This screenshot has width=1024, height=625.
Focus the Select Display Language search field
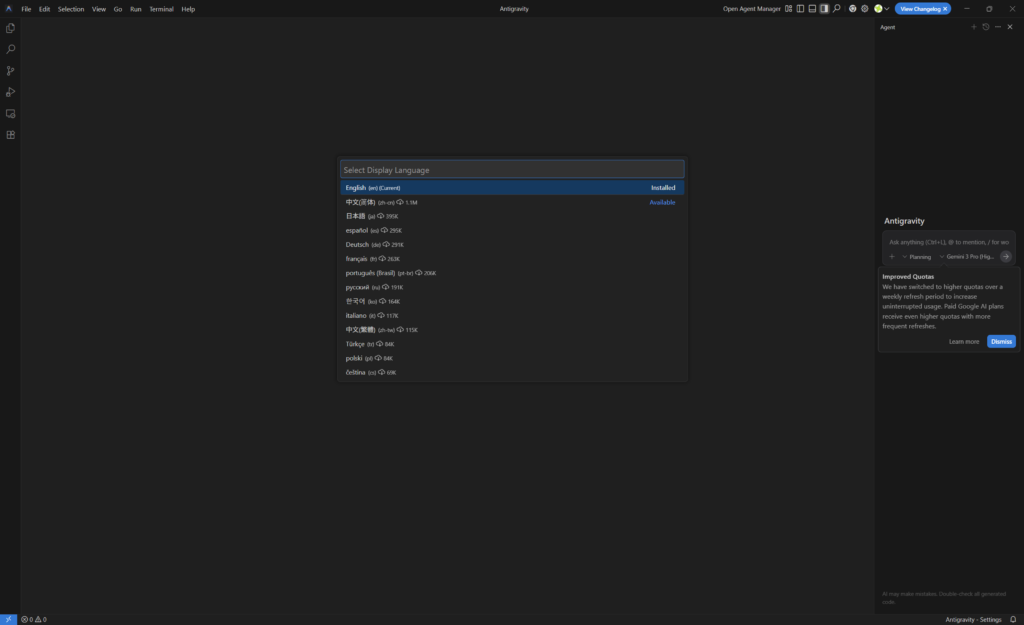coord(512,170)
